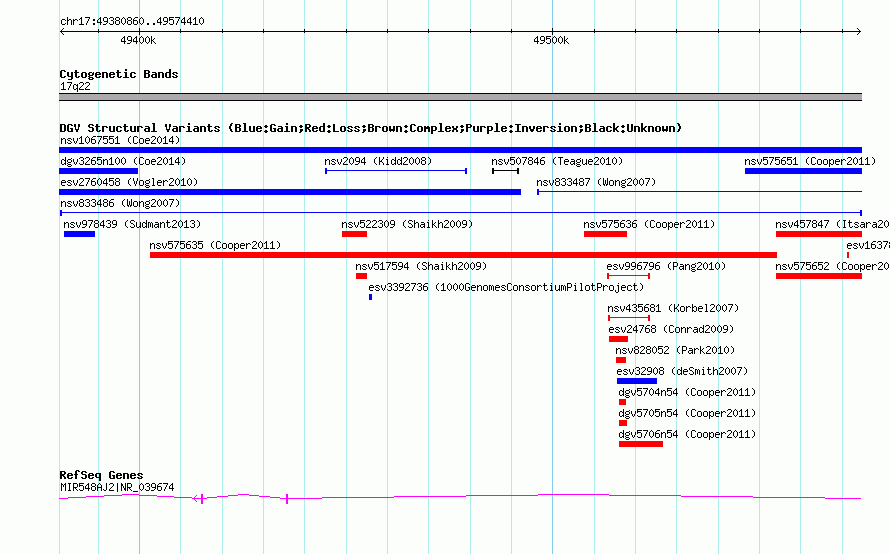Image resolution: width=890 pixels, height=554 pixels.
Task: Click nsv435681 (Korbel2007) label
Action: coord(673,308)
